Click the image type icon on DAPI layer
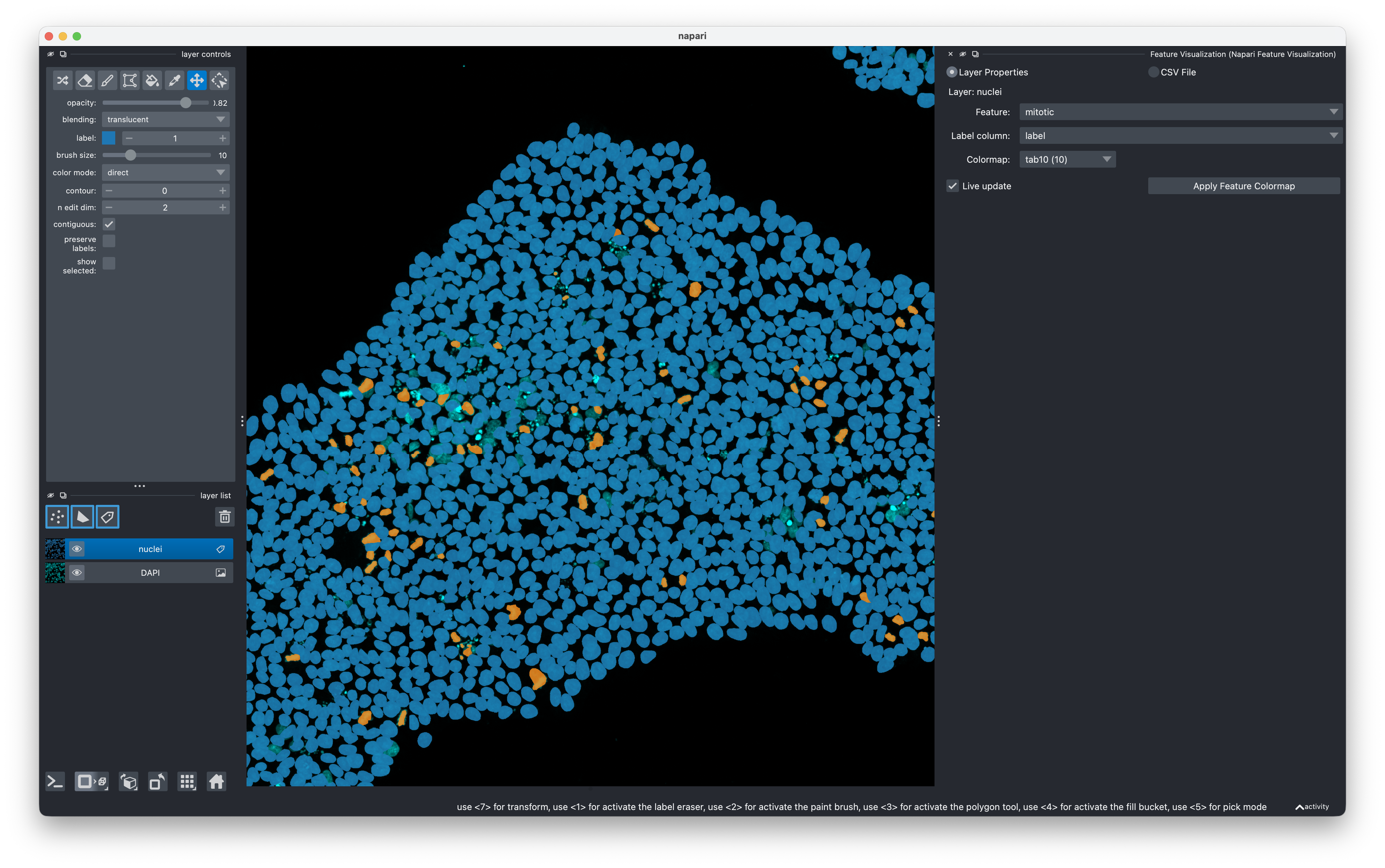Screen dimensions: 1385x868 220,573
